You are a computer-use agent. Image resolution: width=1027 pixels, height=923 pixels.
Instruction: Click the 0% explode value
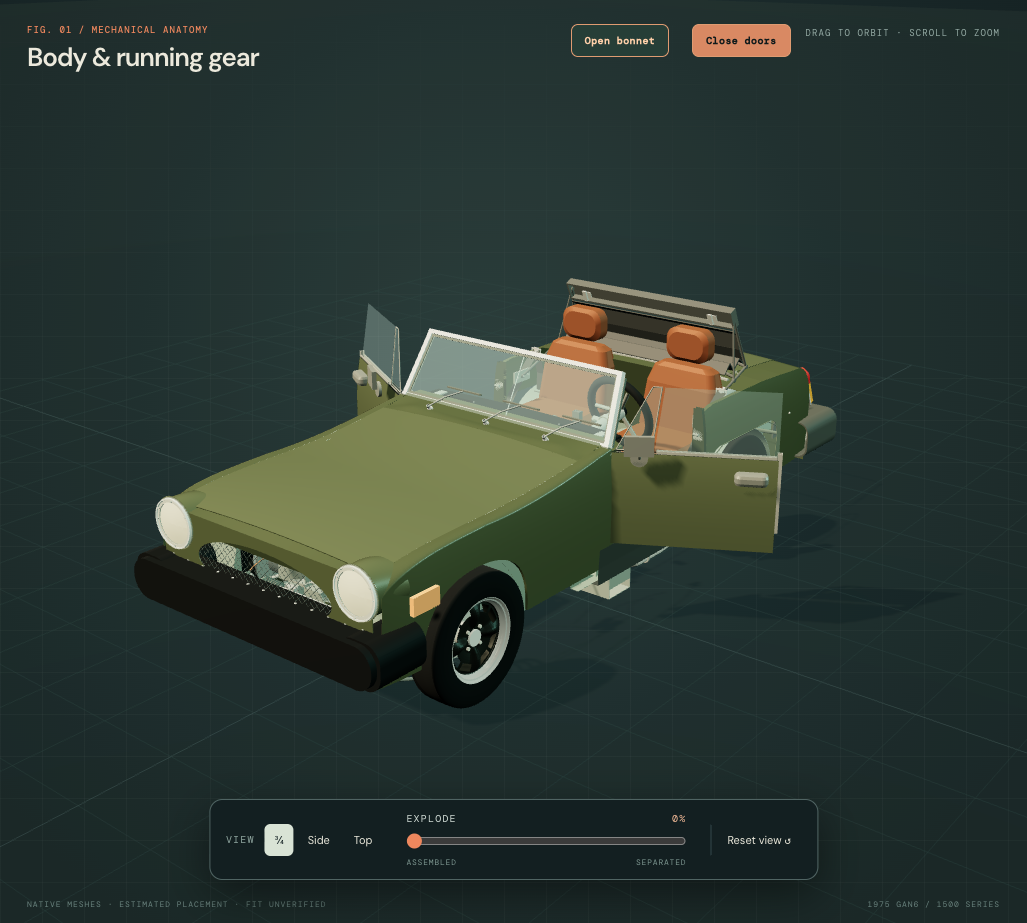pyautogui.click(x=679, y=819)
